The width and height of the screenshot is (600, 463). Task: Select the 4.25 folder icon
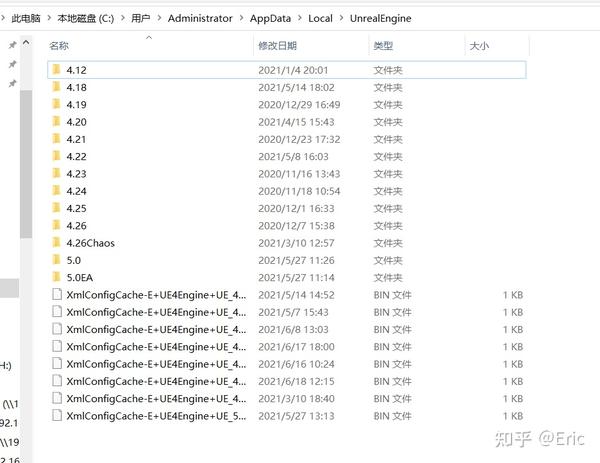tap(57, 208)
